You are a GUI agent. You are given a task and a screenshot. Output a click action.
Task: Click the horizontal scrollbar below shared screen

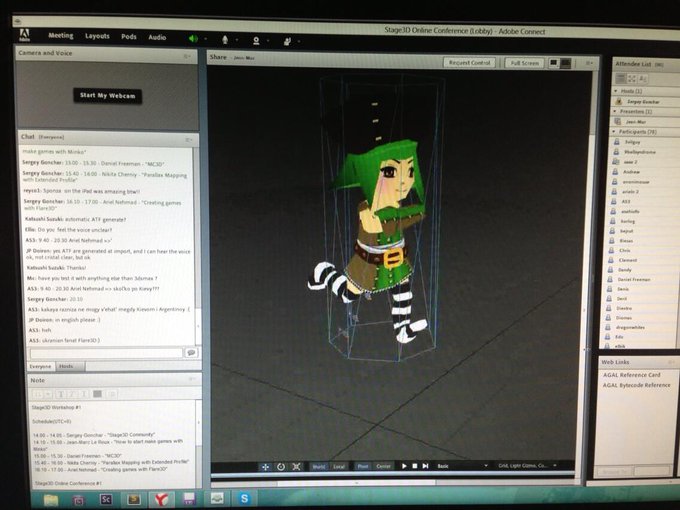click(356, 483)
